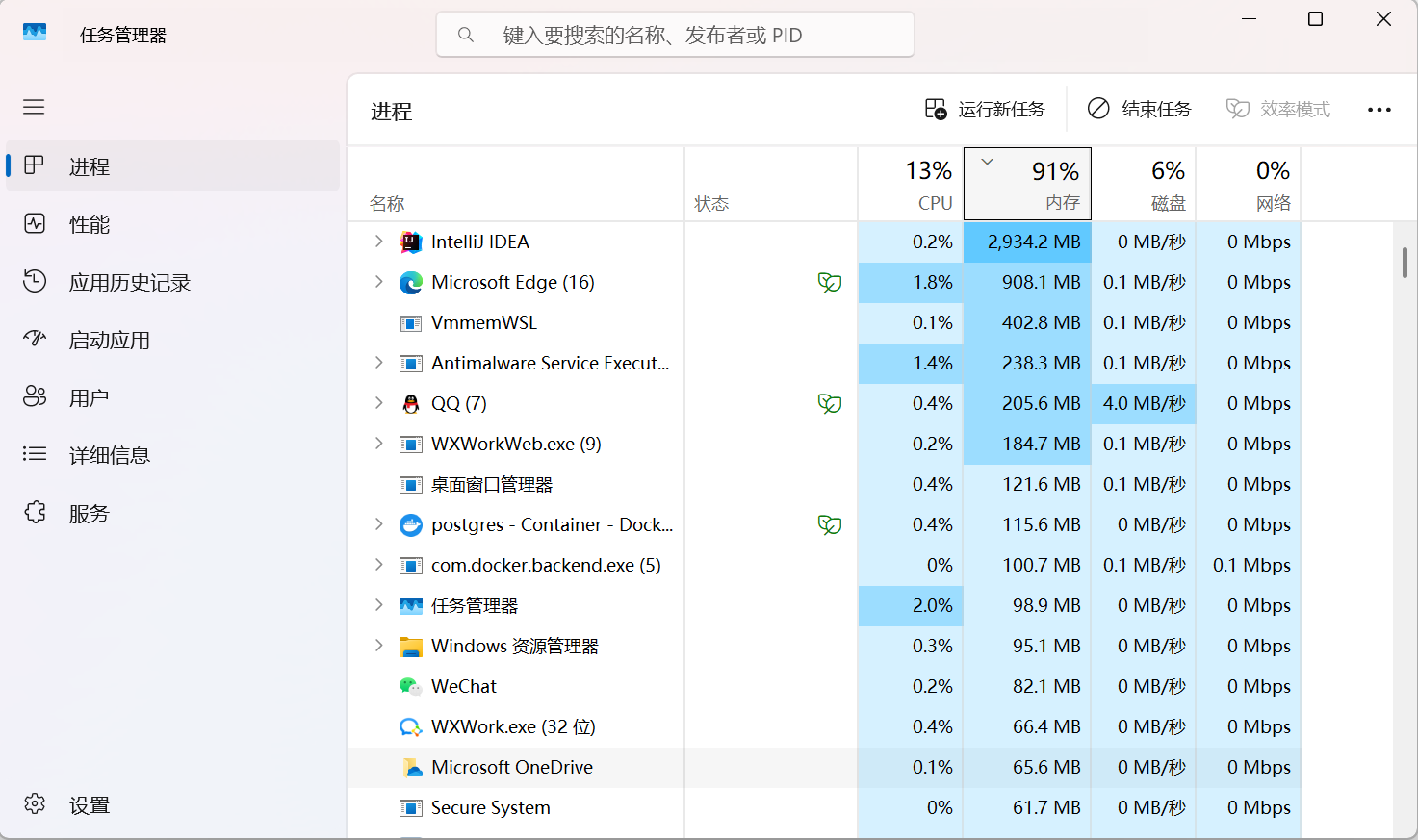Sort by the 磁盘 column header
Viewport: 1418px width, 840px height.
1144,184
